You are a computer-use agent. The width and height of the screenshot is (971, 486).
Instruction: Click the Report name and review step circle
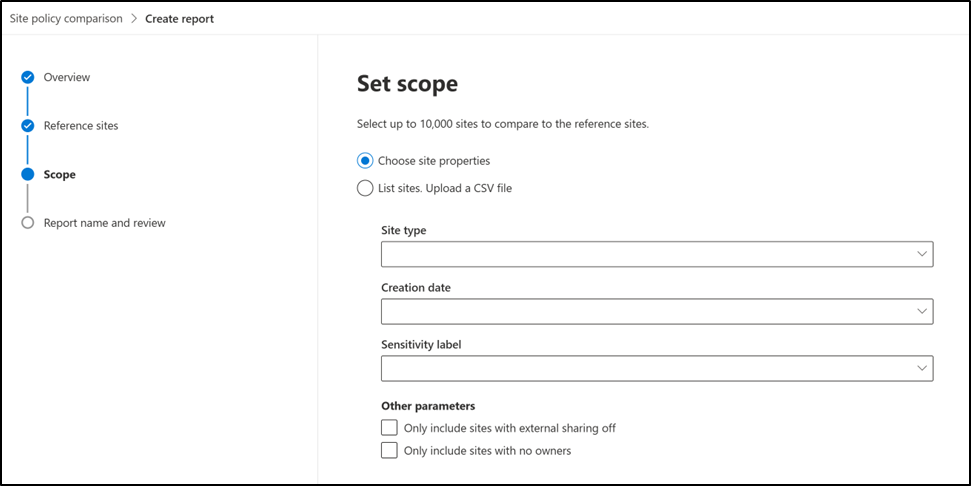[28, 223]
